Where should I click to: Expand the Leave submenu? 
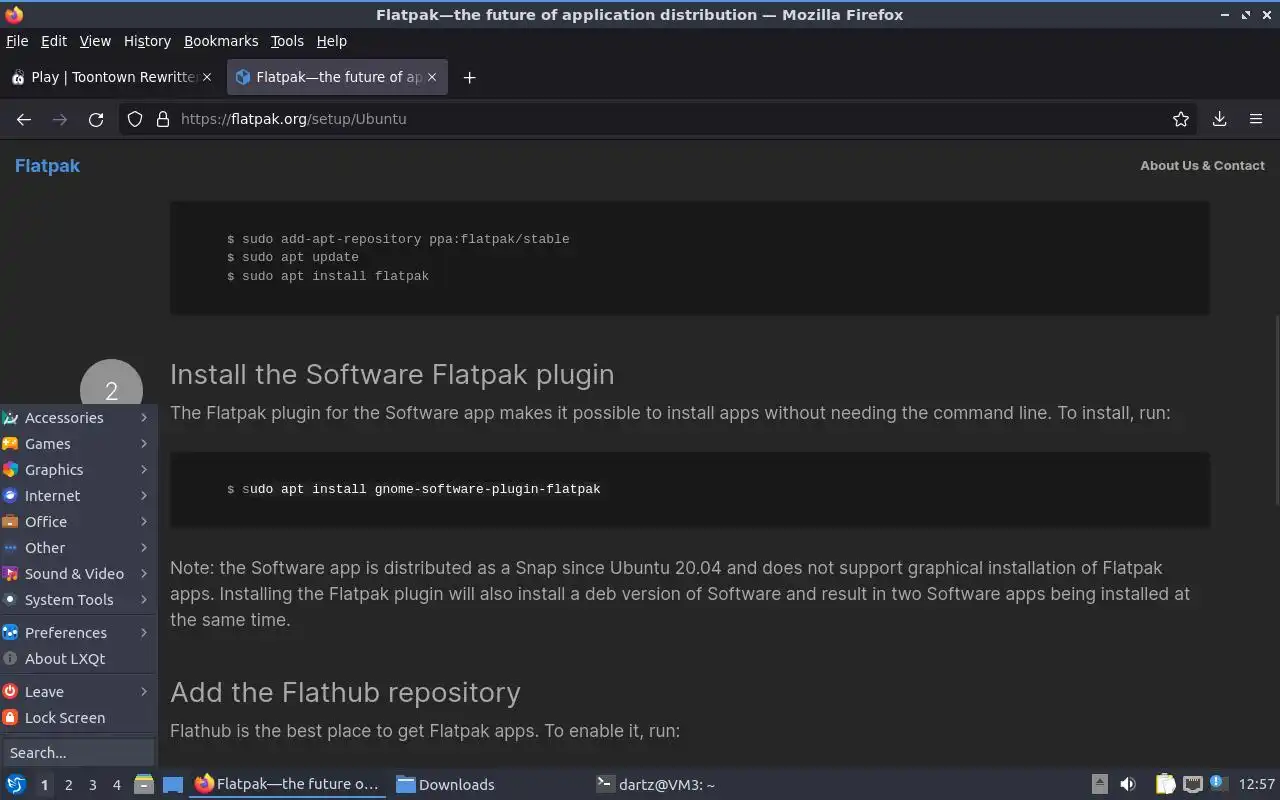(x=78, y=692)
